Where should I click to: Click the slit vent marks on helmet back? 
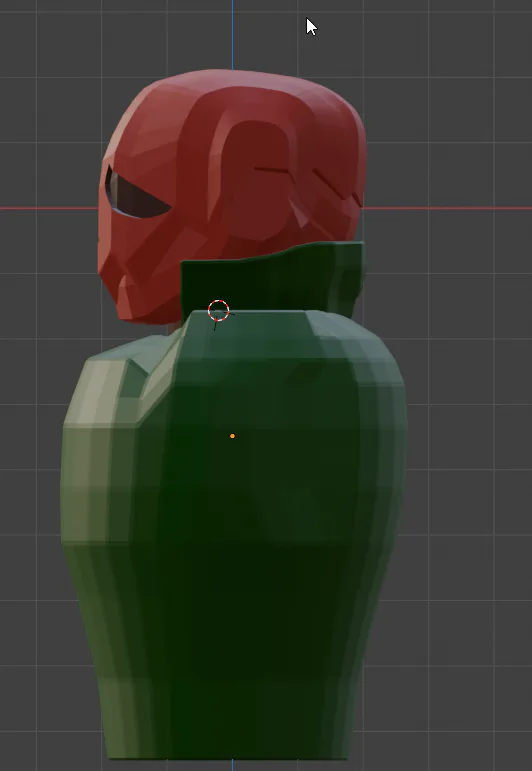[309, 184]
